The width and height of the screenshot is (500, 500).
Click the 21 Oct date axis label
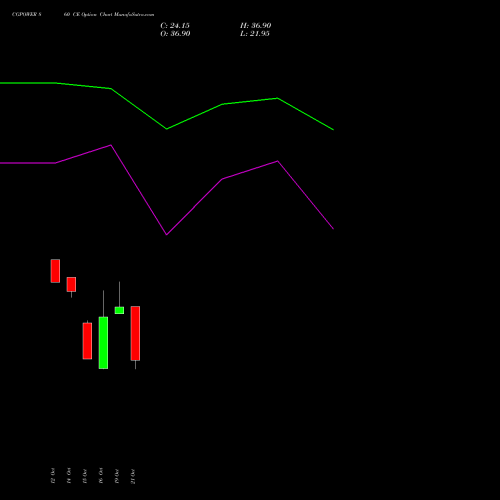point(133,476)
